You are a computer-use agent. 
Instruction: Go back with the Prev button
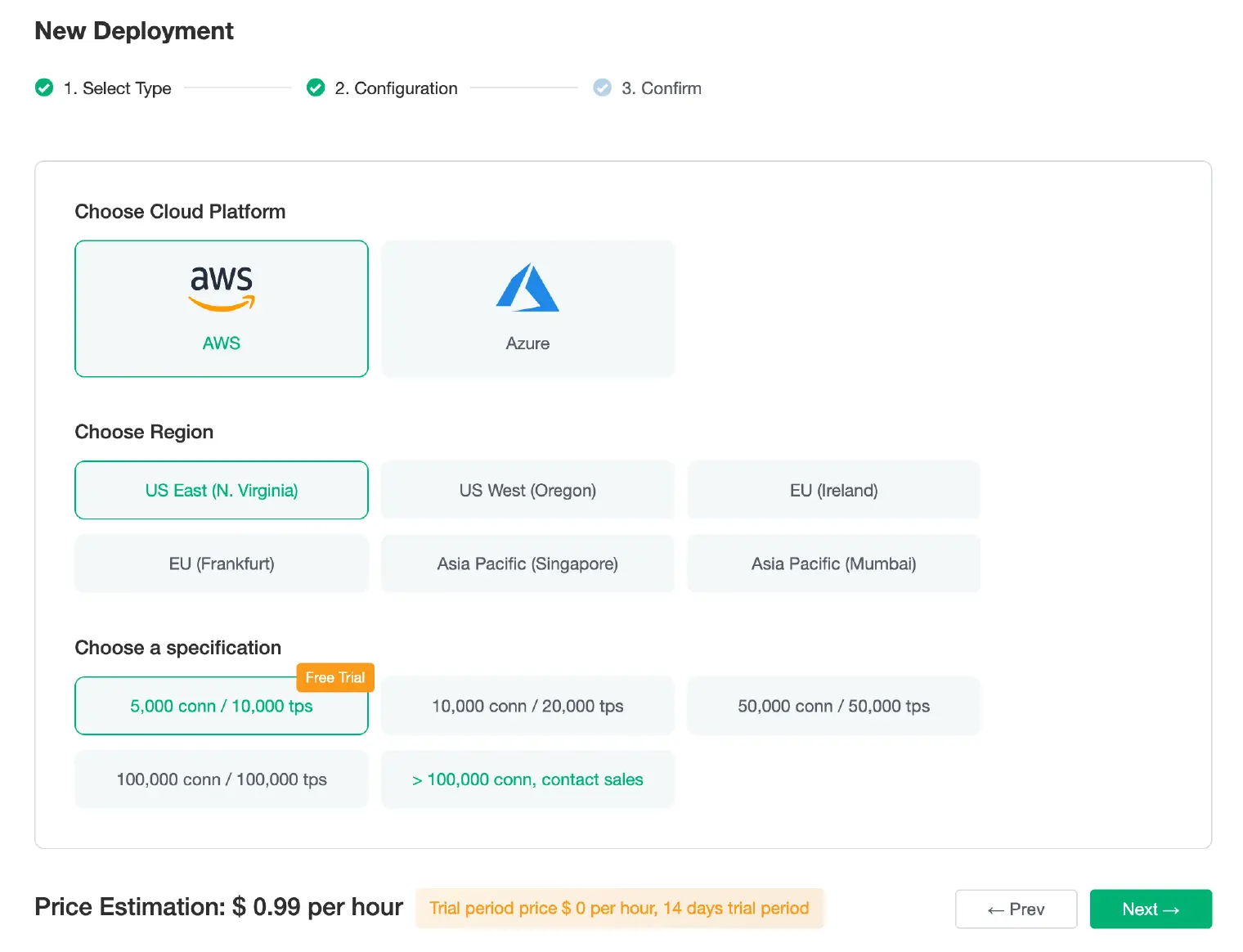1016,909
